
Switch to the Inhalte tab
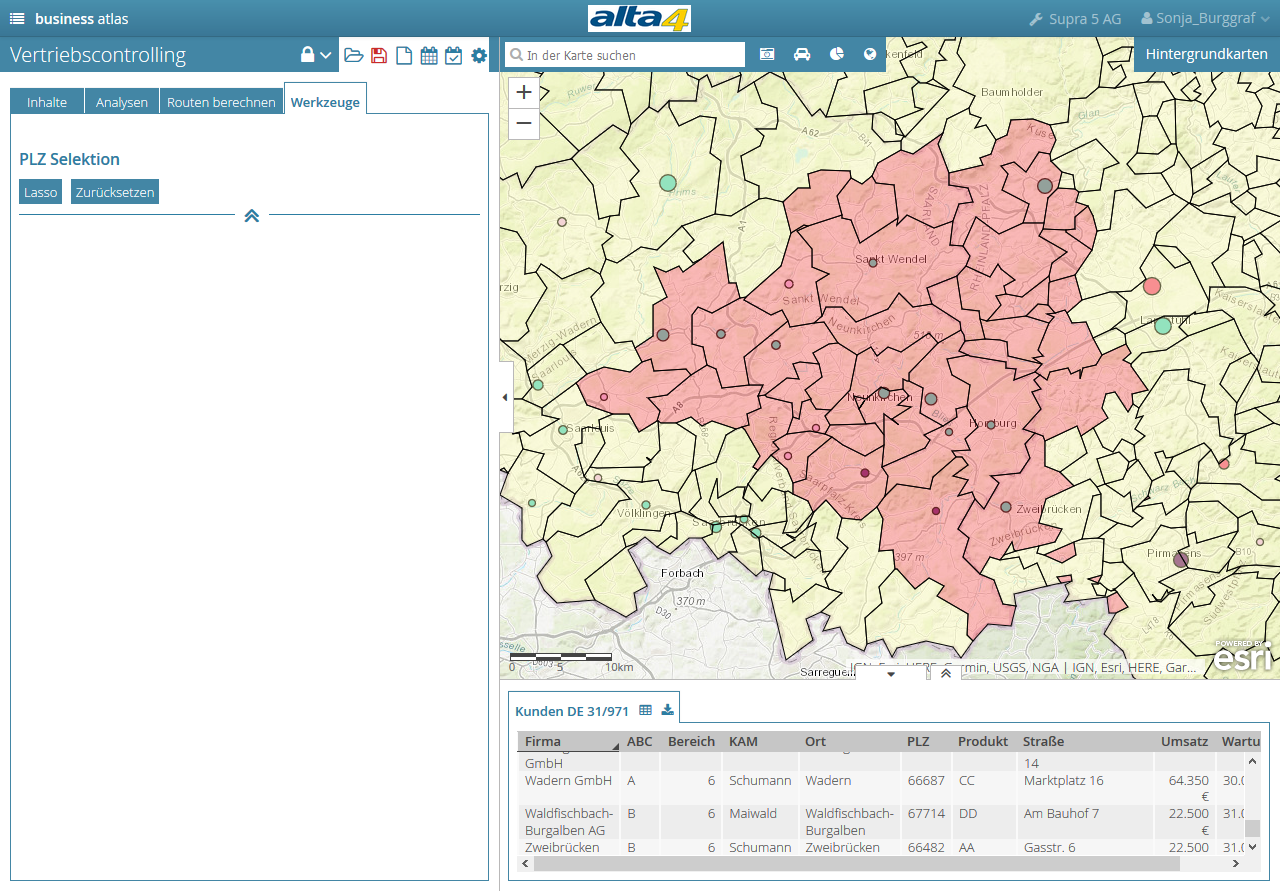[x=47, y=102]
